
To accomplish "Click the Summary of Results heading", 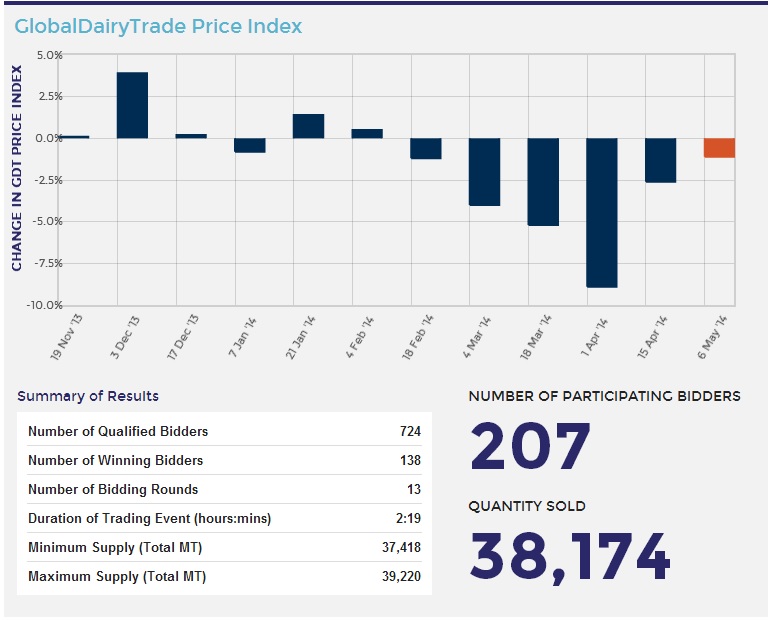I will point(88,396).
